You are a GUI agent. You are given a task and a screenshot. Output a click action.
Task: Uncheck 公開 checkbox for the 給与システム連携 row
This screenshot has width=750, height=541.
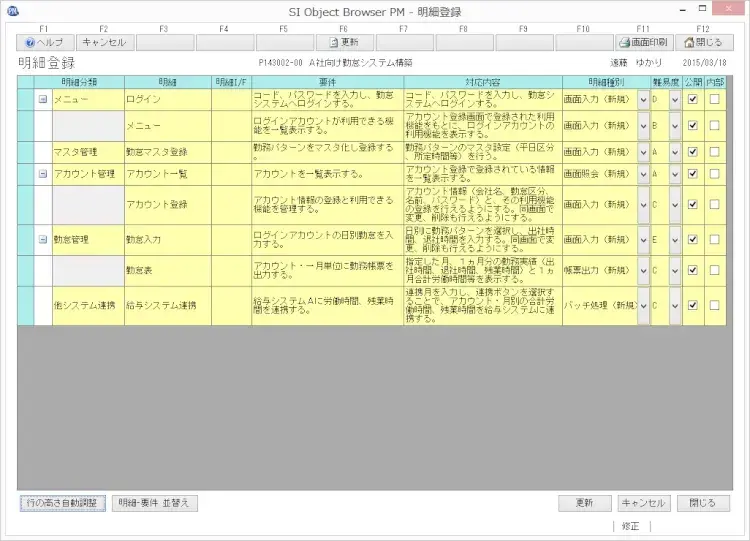click(693, 306)
